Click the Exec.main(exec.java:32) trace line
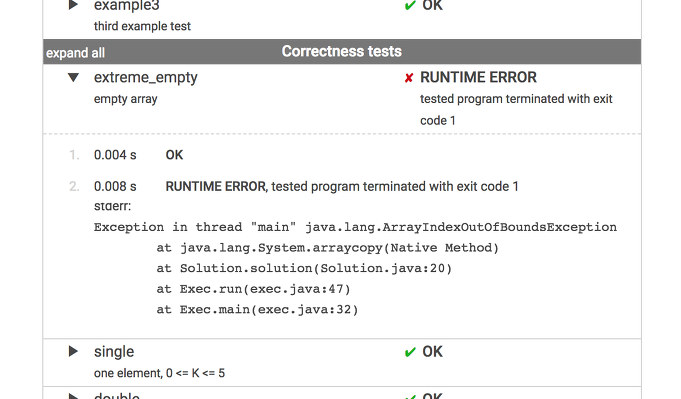Screen dimensions: 681x399 (x=257, y=310)
